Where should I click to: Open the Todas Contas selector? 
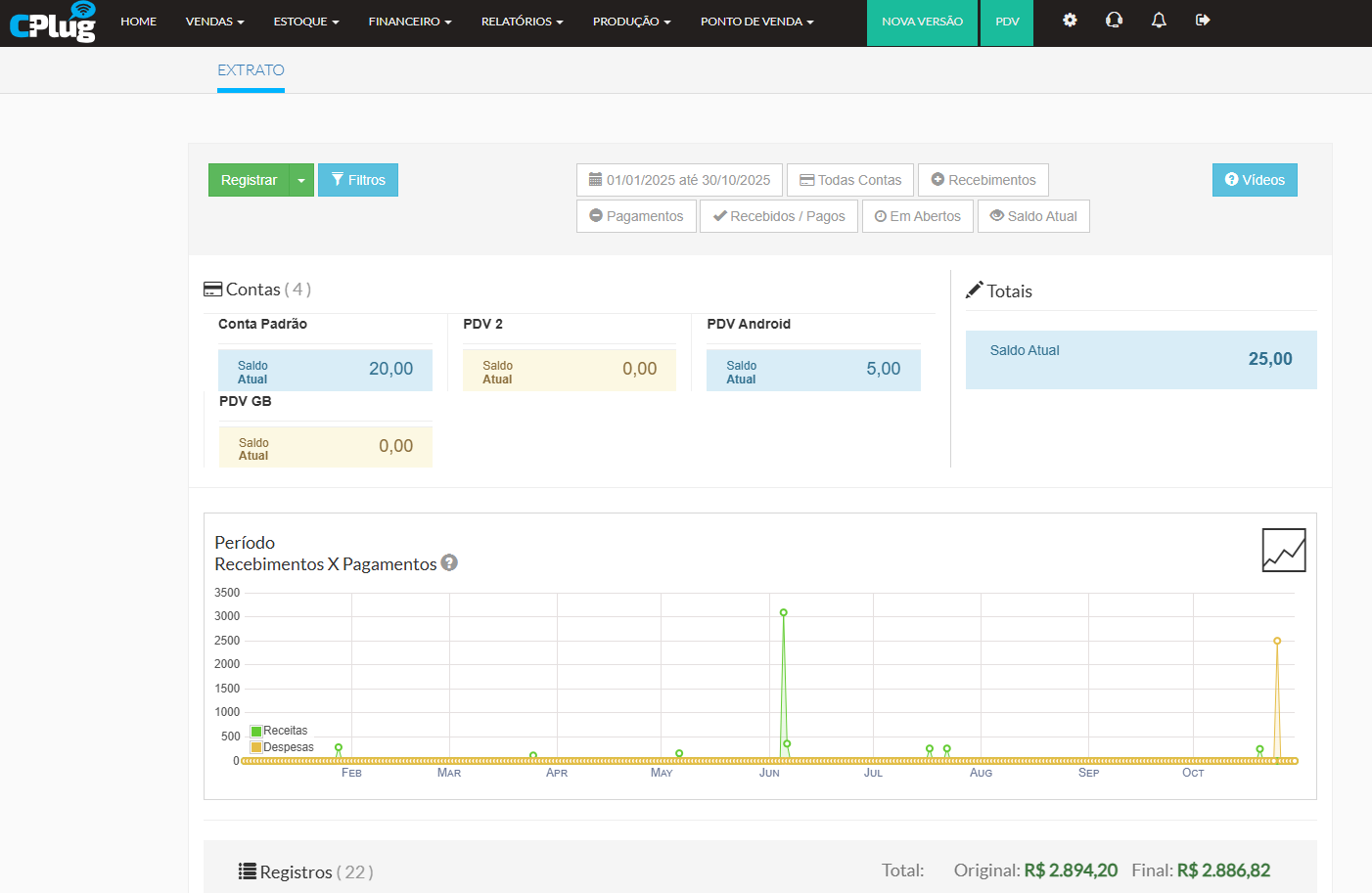(x=850, y=180)
